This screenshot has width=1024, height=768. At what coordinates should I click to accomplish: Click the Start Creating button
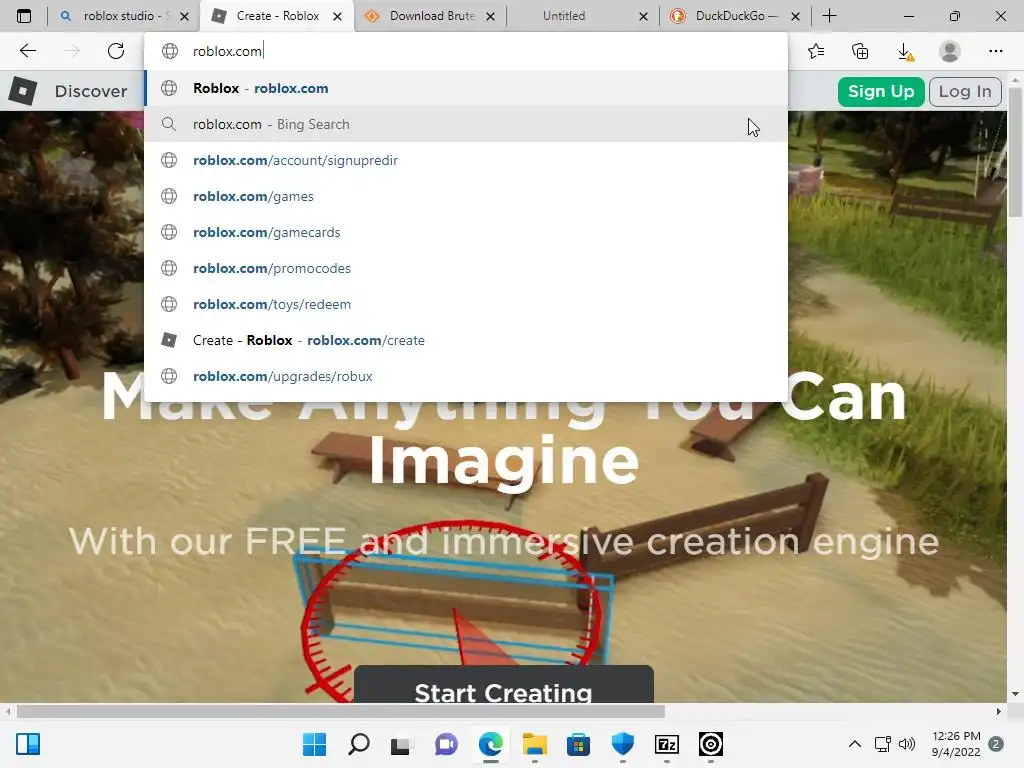tap(504, 686)
